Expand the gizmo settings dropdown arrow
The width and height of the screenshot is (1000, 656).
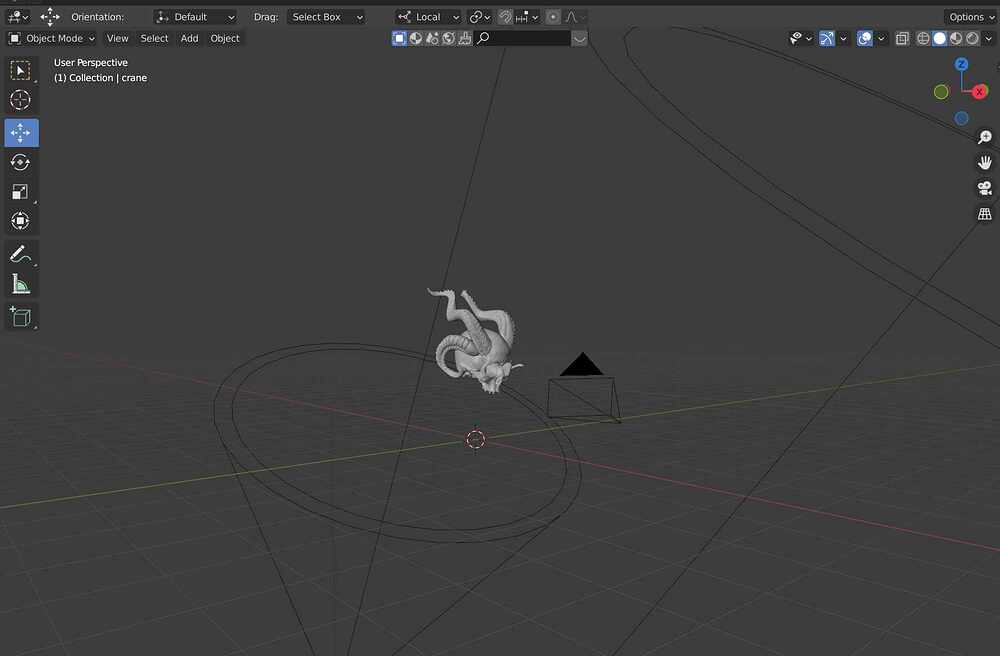tap(843, 38)
